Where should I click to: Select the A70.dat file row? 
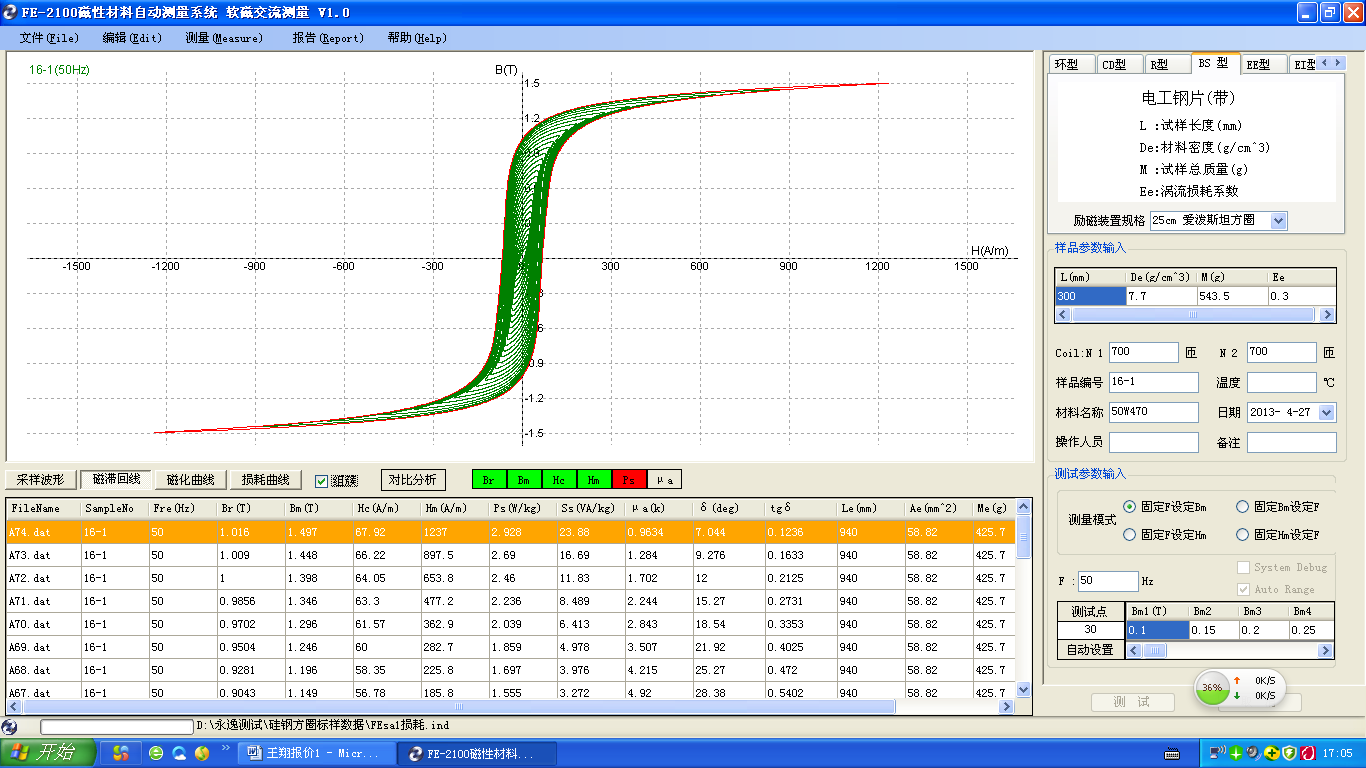coord(510,624)
